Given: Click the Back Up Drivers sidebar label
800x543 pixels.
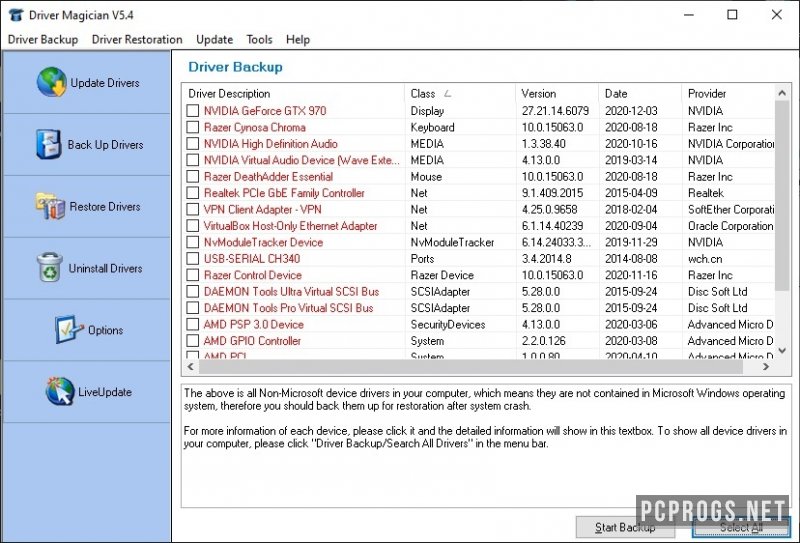Looking at the screenshot, I should 106,144.
